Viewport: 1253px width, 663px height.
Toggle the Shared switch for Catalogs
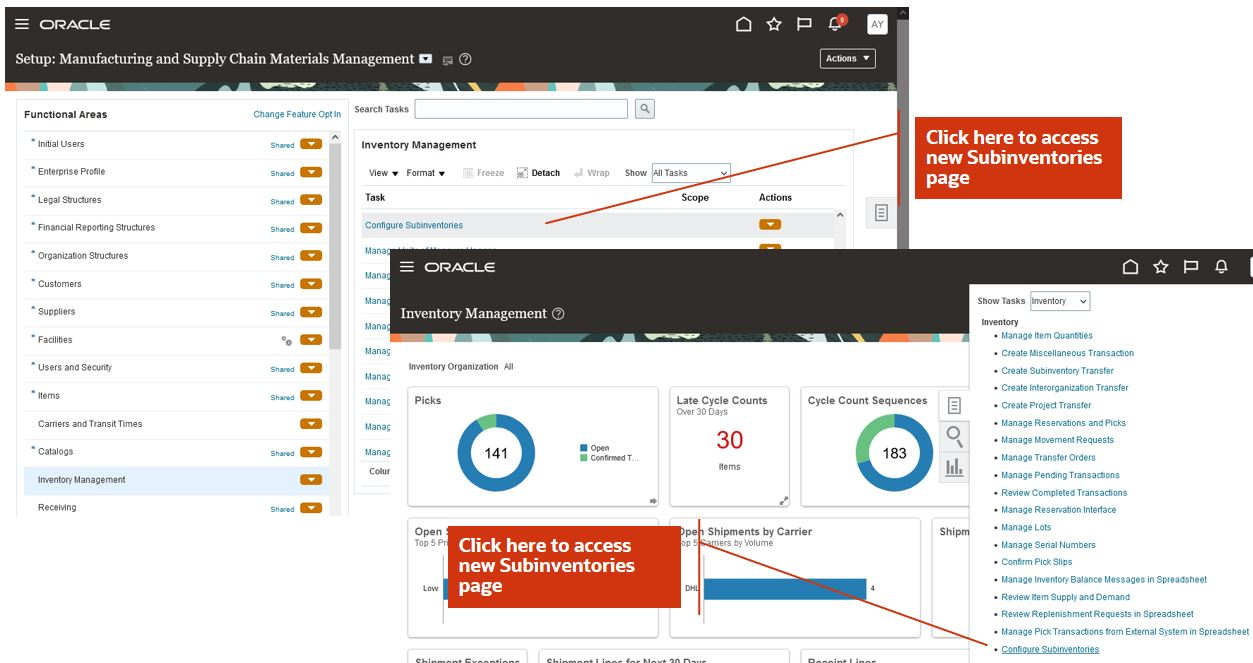point(312,451)
